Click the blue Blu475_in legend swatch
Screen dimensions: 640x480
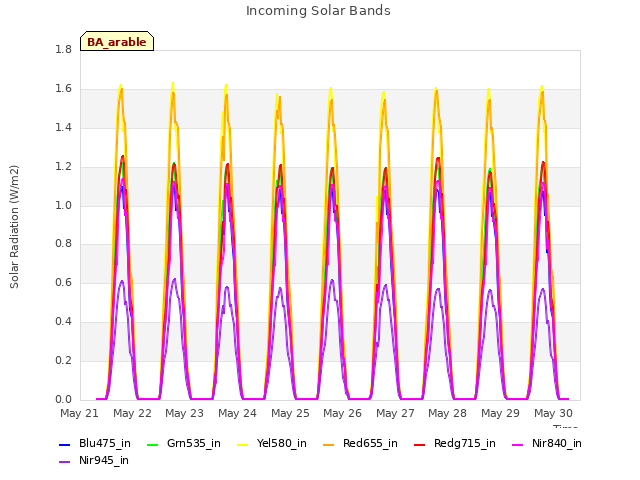[x=65, y=444]
